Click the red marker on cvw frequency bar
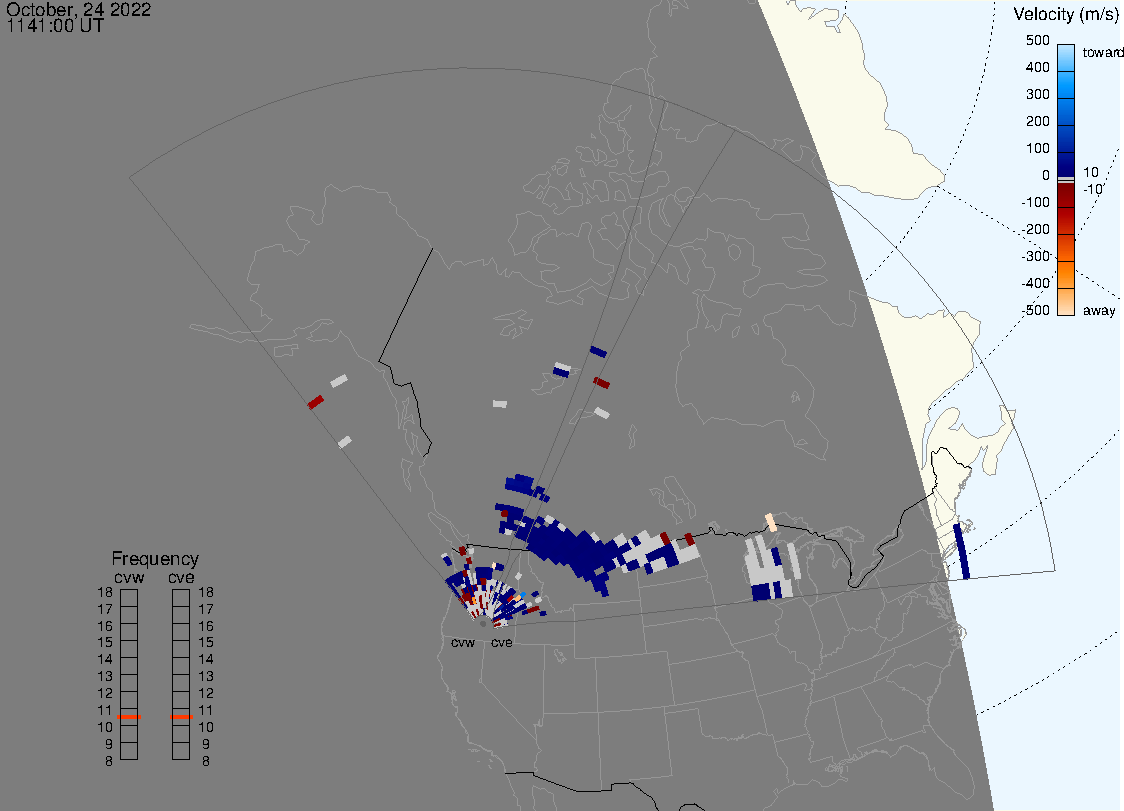1124x811 pixels. tap(129, 717)
